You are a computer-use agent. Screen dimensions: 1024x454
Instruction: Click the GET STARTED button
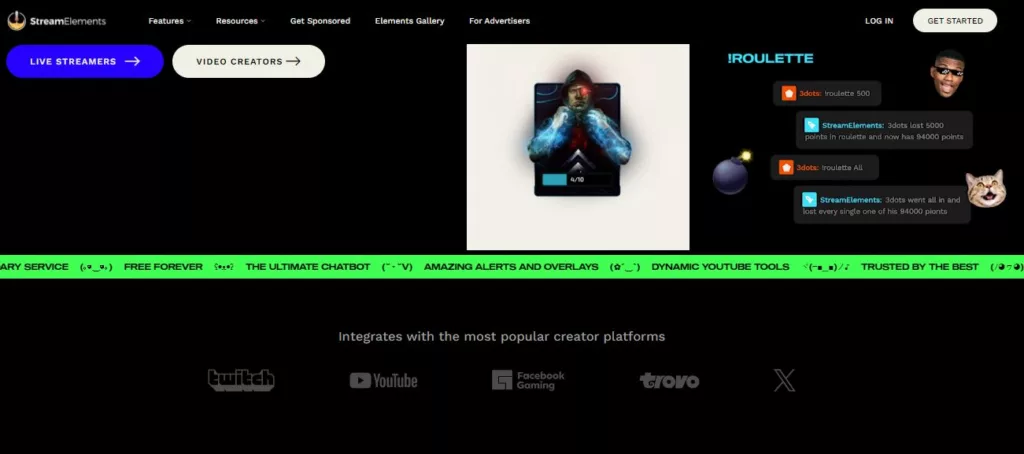(955, 21)
